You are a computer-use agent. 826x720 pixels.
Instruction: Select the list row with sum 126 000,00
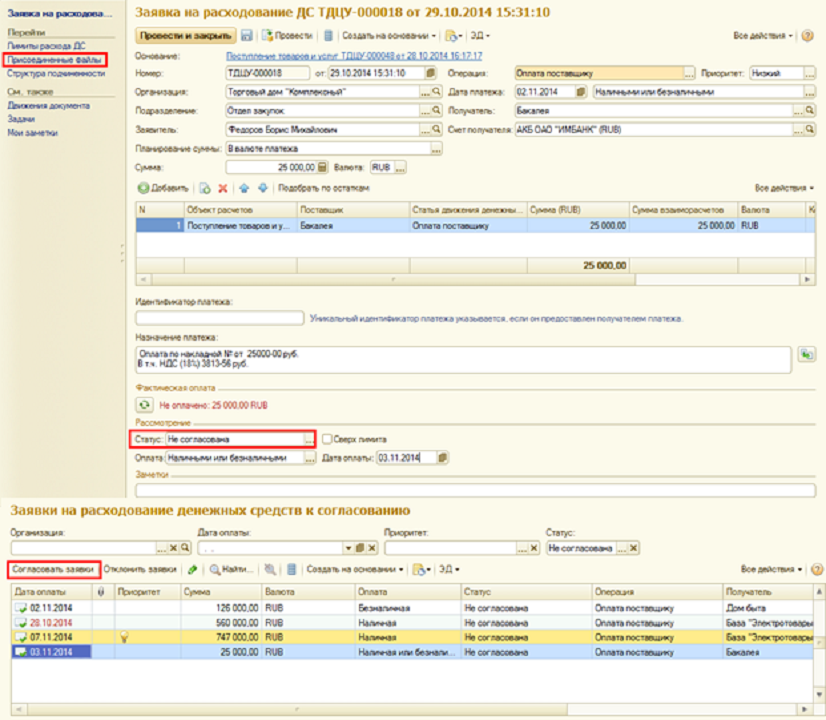(412, 608)
